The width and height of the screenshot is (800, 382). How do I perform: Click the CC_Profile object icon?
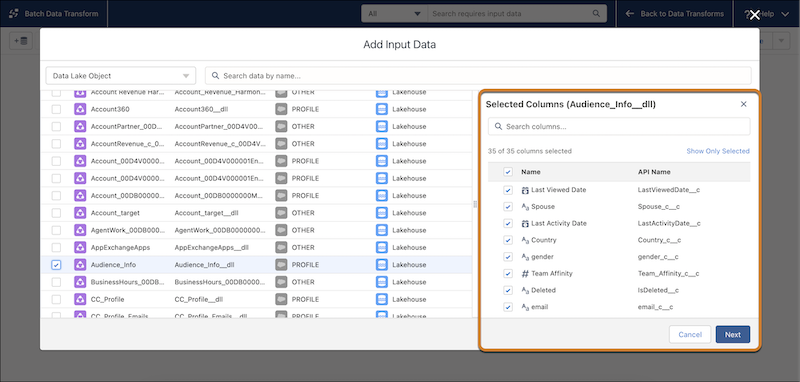tap(80, 299)
